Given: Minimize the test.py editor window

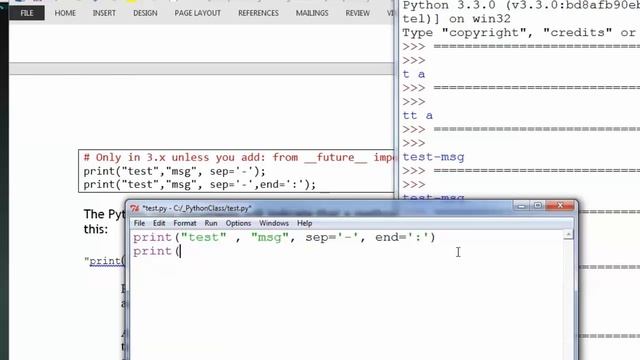Looking at the screenshot, I should point(521,206).
